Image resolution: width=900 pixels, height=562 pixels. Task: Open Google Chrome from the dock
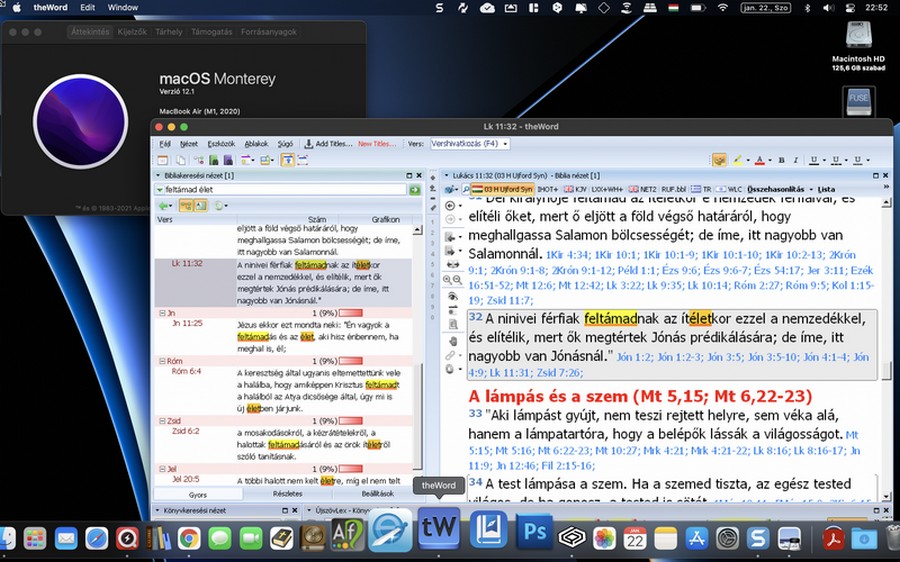[x=189, y=538]
